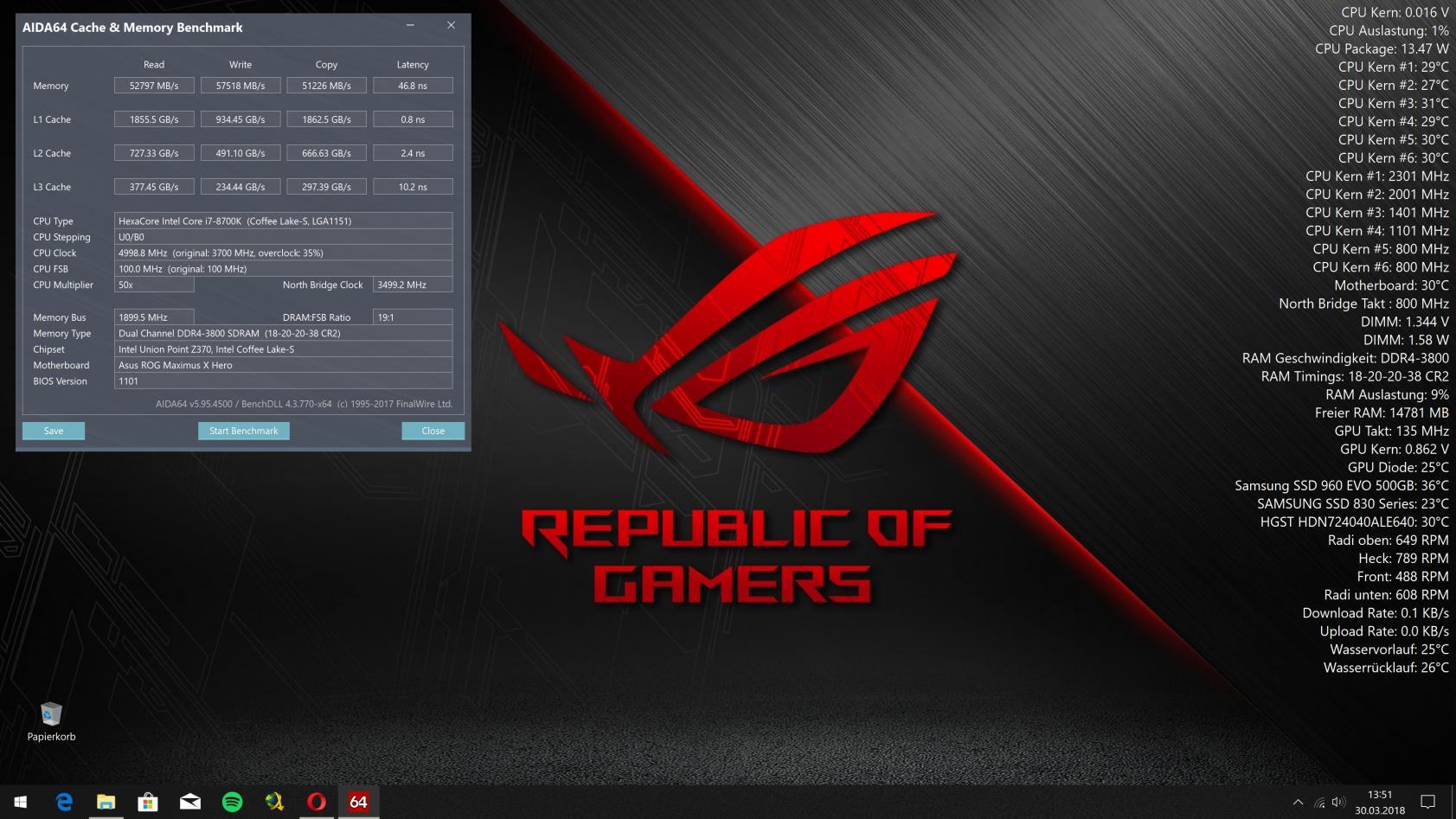
Task: Click RAM Geschwindigkeit DDR4-3800 sensor line
Action: coord(1345,358)
